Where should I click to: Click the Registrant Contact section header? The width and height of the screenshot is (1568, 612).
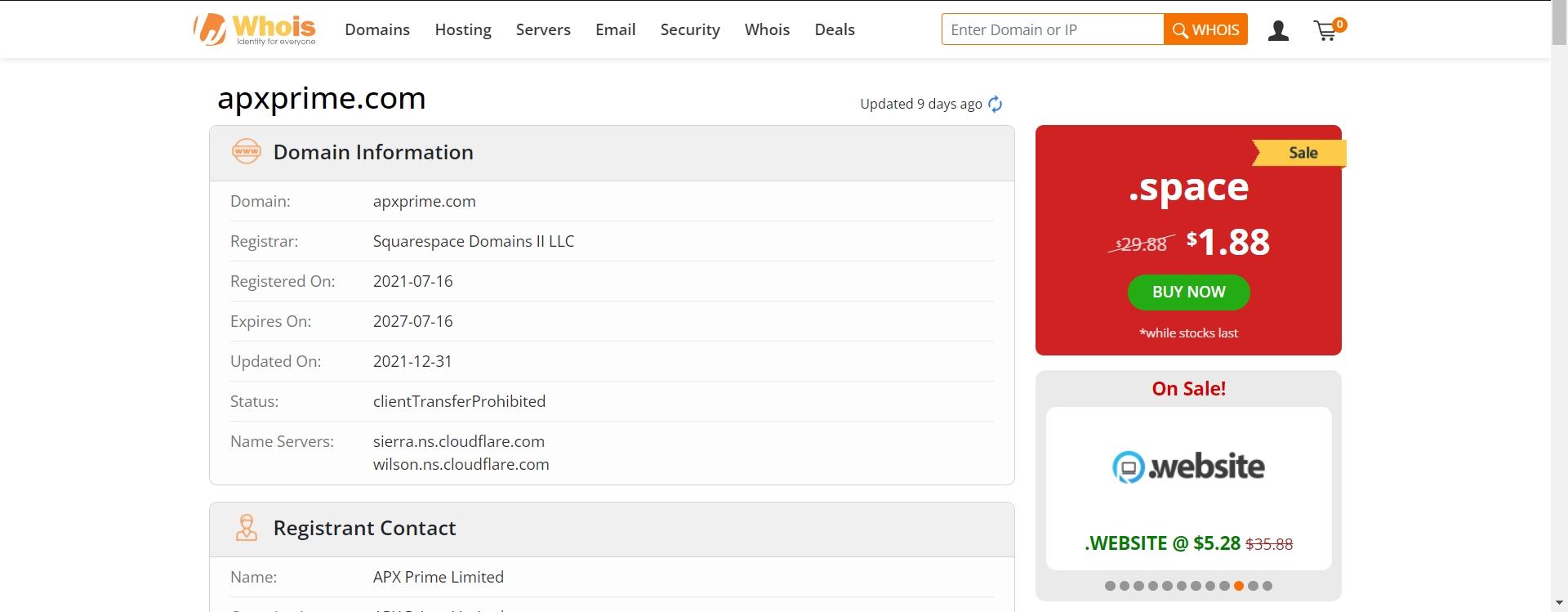pyautogui.click(x=612, y=529)
